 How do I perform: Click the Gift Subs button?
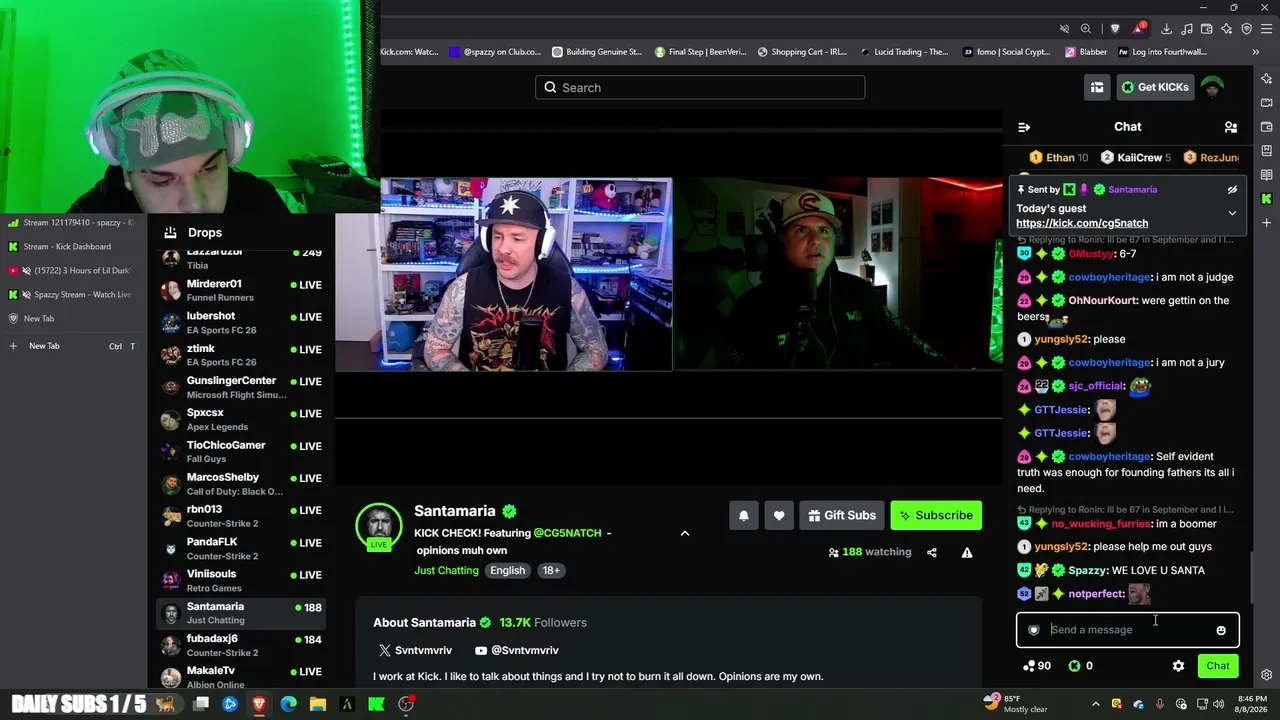tap(842, 515)
